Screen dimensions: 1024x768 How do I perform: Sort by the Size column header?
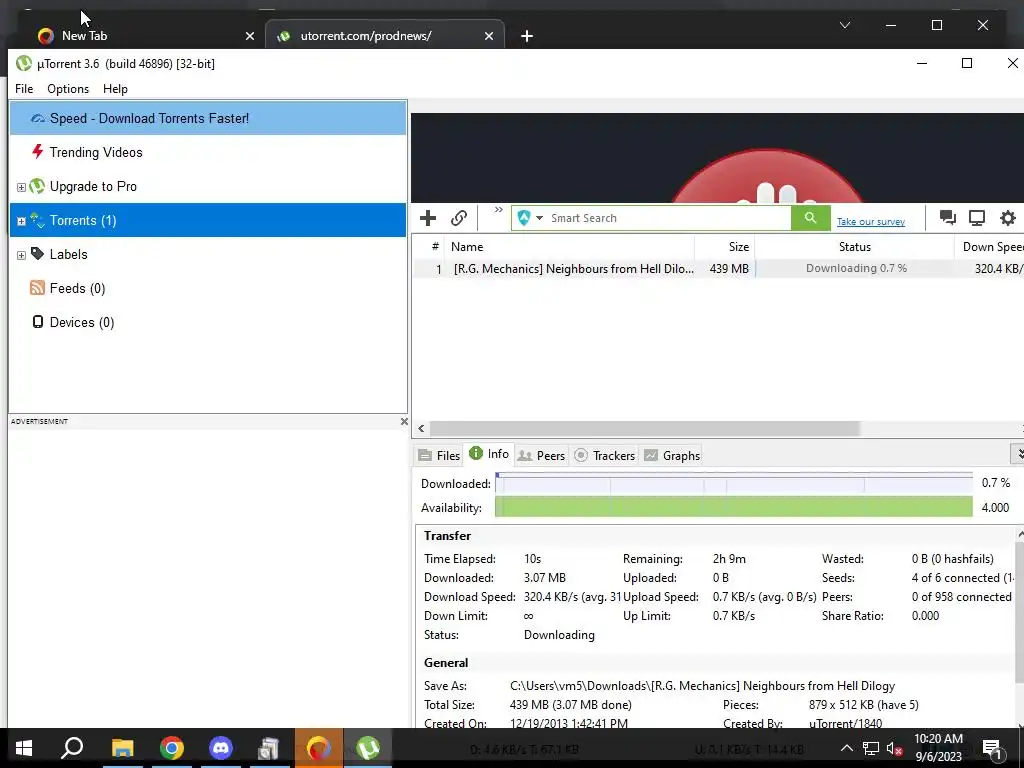724,247
